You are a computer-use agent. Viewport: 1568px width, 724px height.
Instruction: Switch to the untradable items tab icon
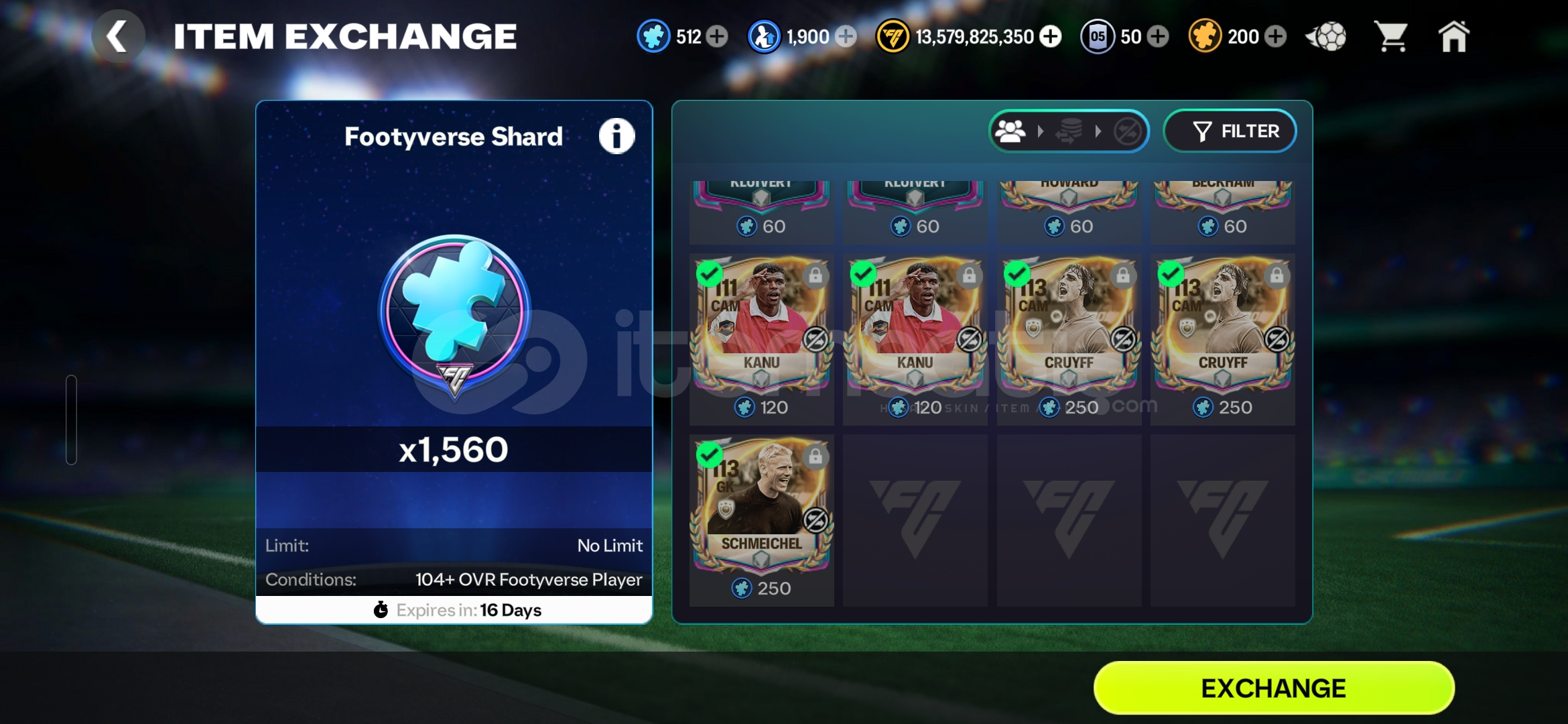tap(1128, 131)
